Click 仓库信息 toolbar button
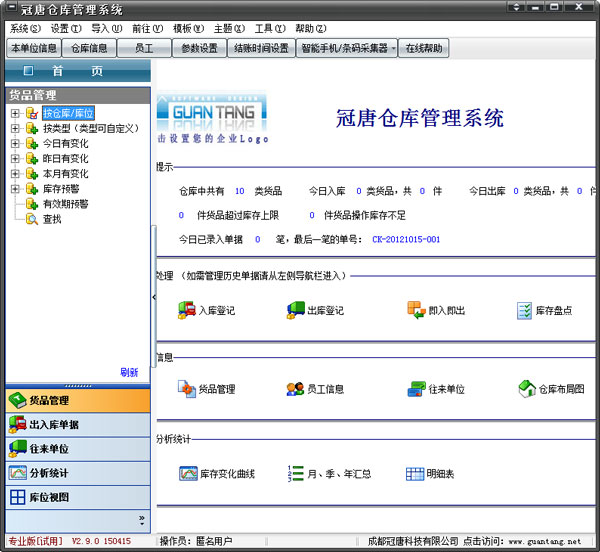This screenshot has width=600, height=552. coord(89,48)
